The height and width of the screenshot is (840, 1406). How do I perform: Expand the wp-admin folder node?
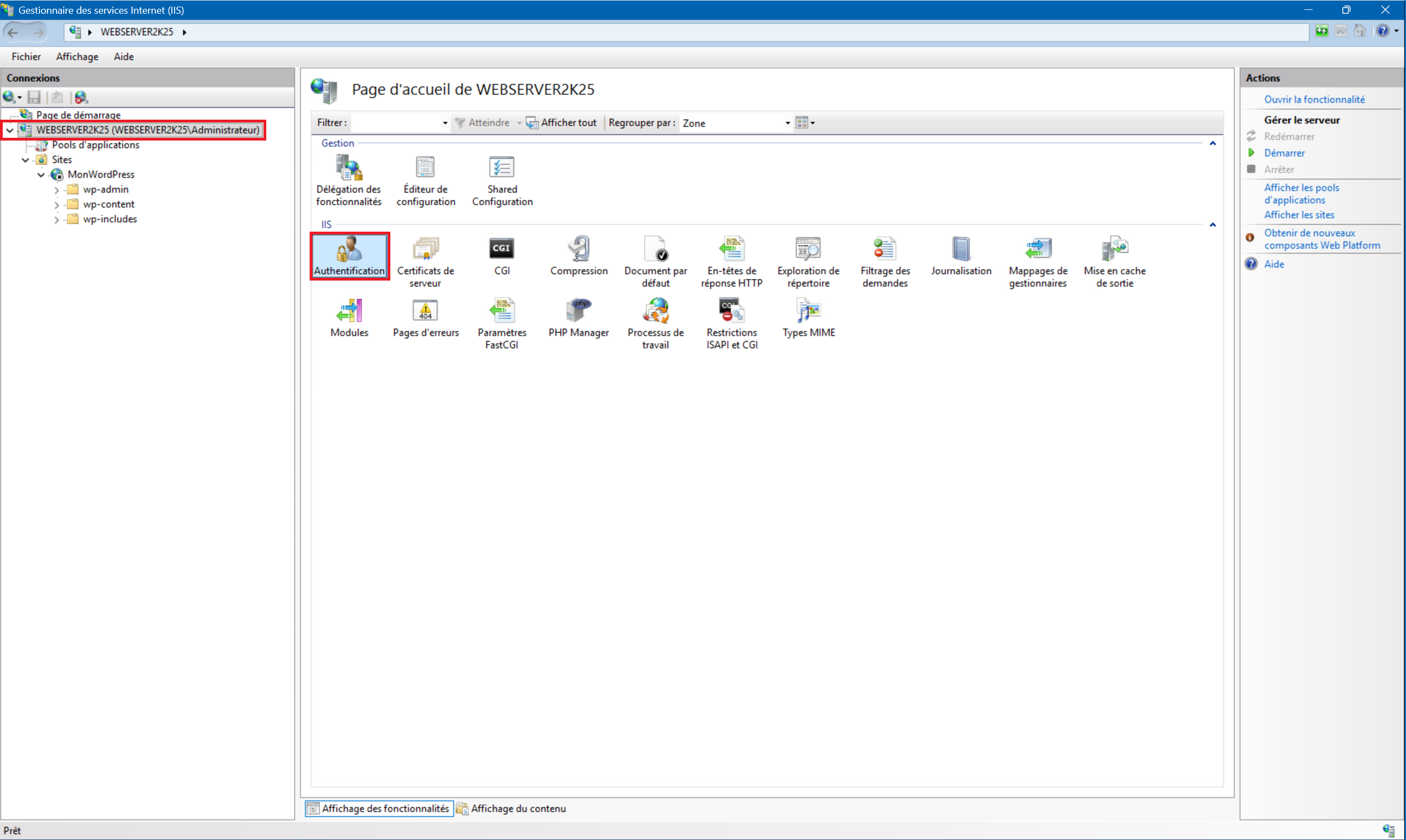click(x=57, y=190)
